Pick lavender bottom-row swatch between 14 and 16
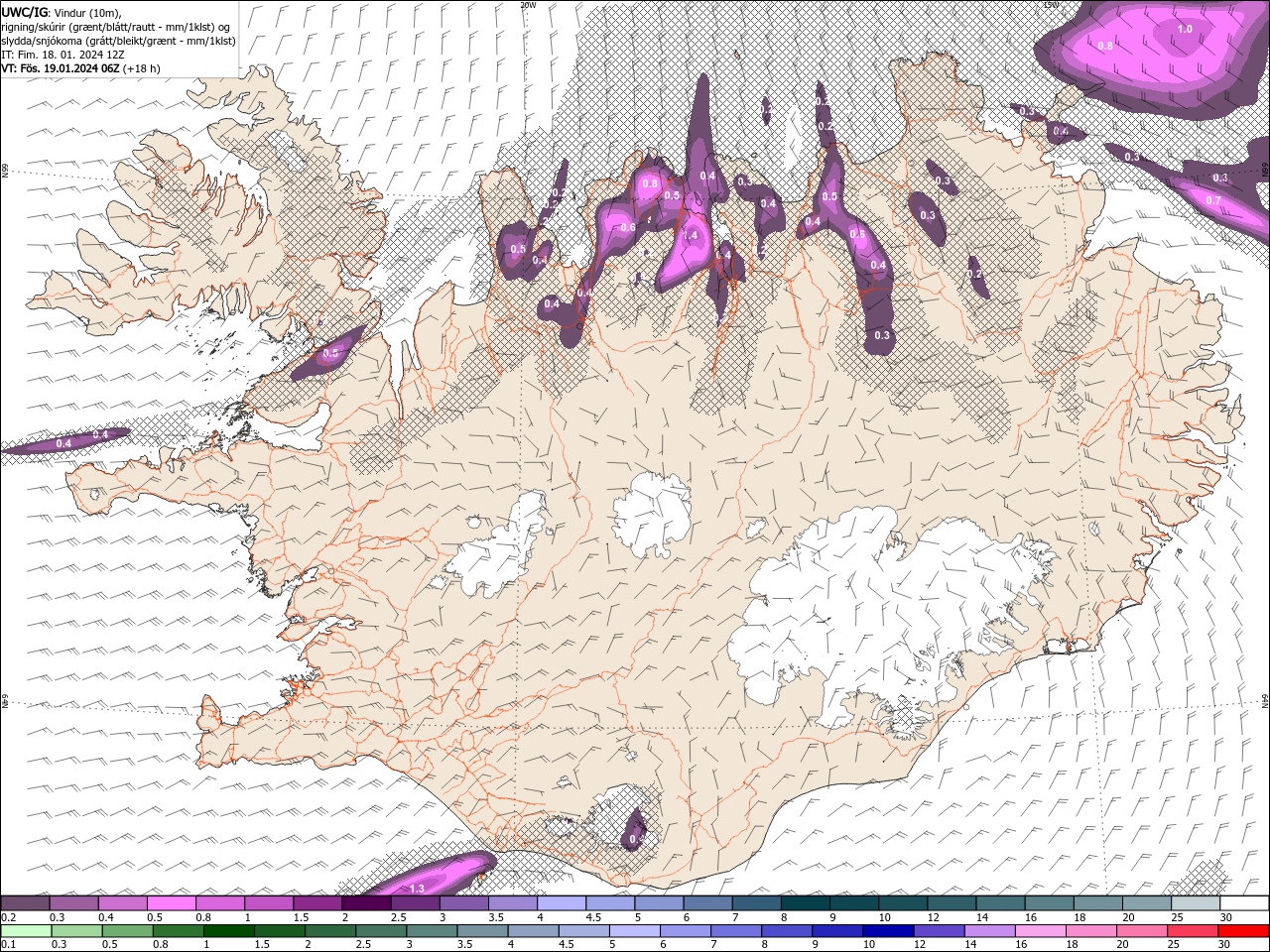The height and width of the screenshot is (952, 1270). click(988, 930)
